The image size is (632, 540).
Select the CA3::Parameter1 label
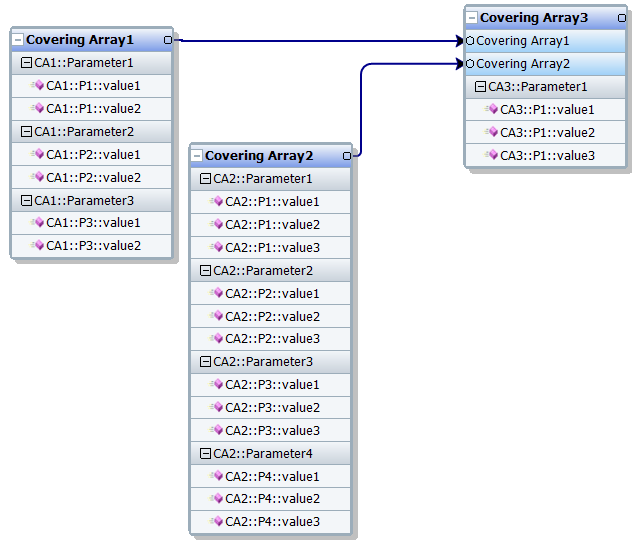(x=538, y=87)
